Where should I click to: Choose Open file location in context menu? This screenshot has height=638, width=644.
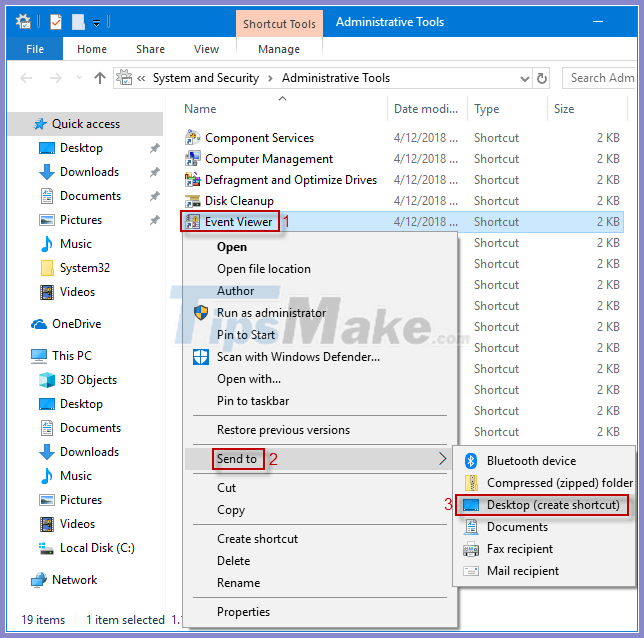(264, 269)
